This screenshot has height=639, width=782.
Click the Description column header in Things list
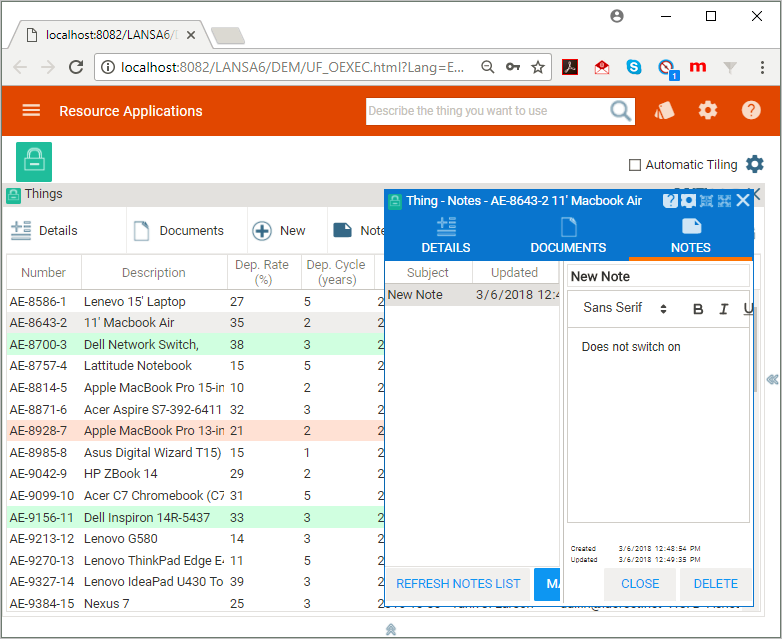click(x=154, y=273)
